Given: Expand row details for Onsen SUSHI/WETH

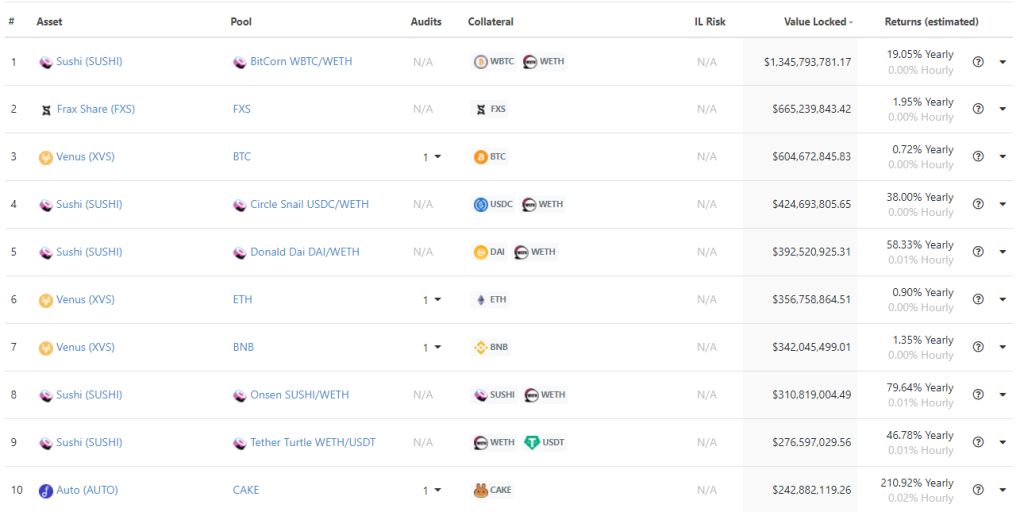Looking at the screenshot, I should tap(1003, 395).
